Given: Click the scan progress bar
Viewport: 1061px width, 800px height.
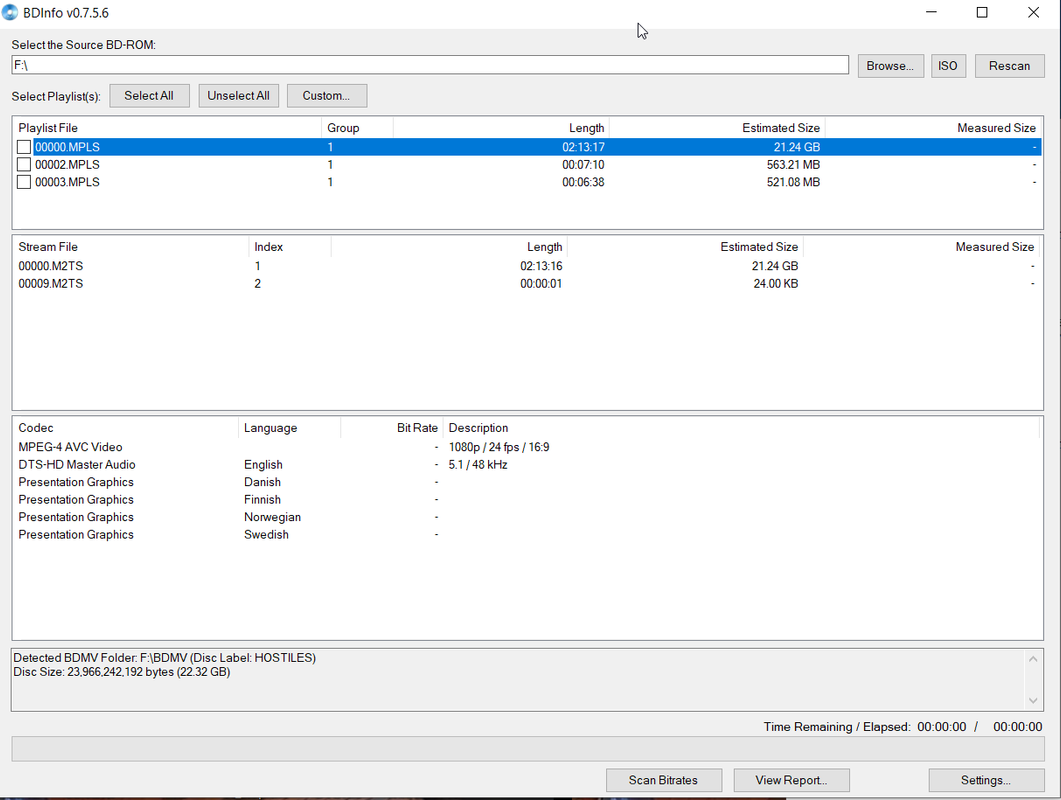Looking at the screenshot, I should [528, 749].
